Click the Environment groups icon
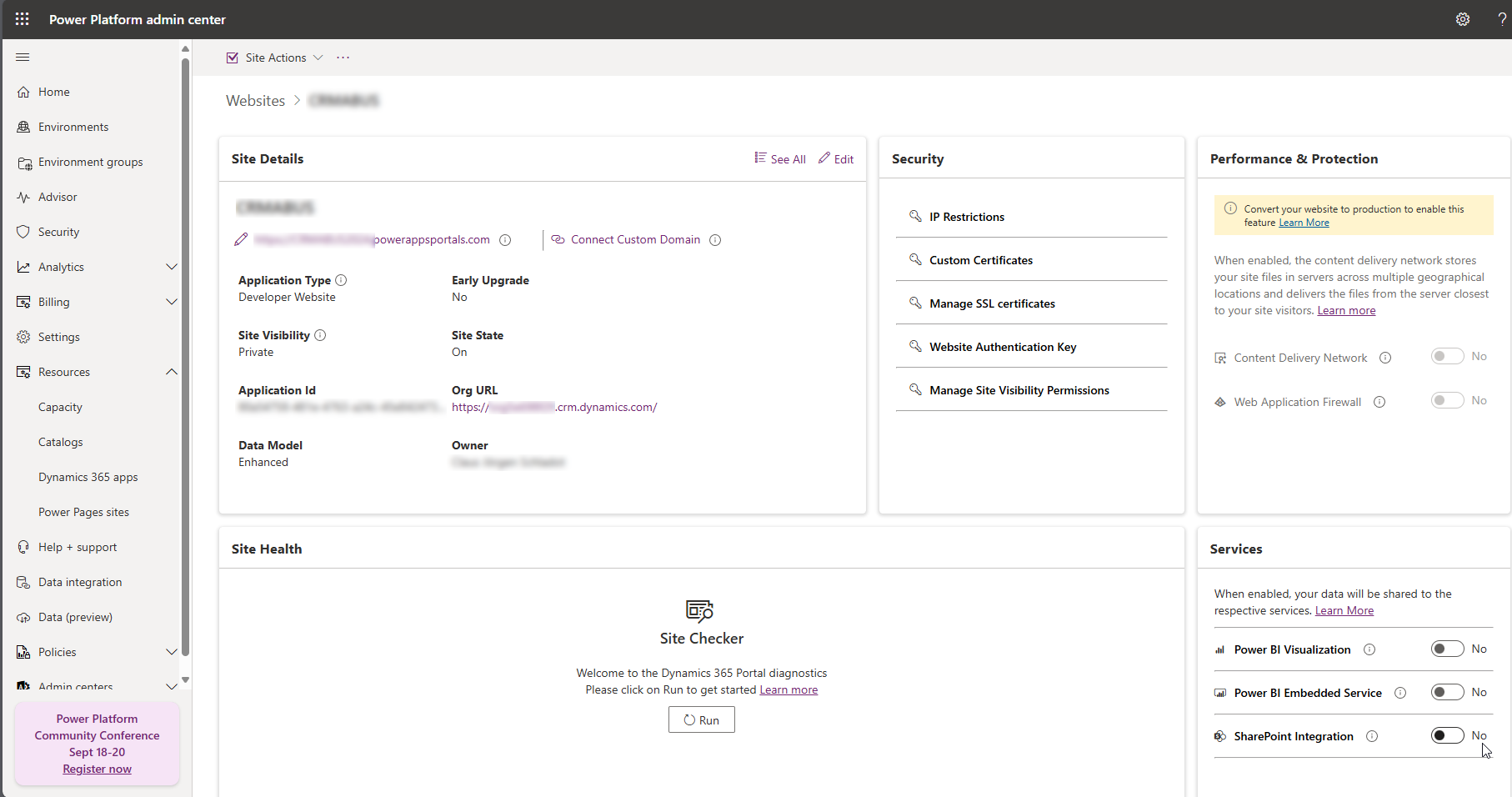 (23, 163)
